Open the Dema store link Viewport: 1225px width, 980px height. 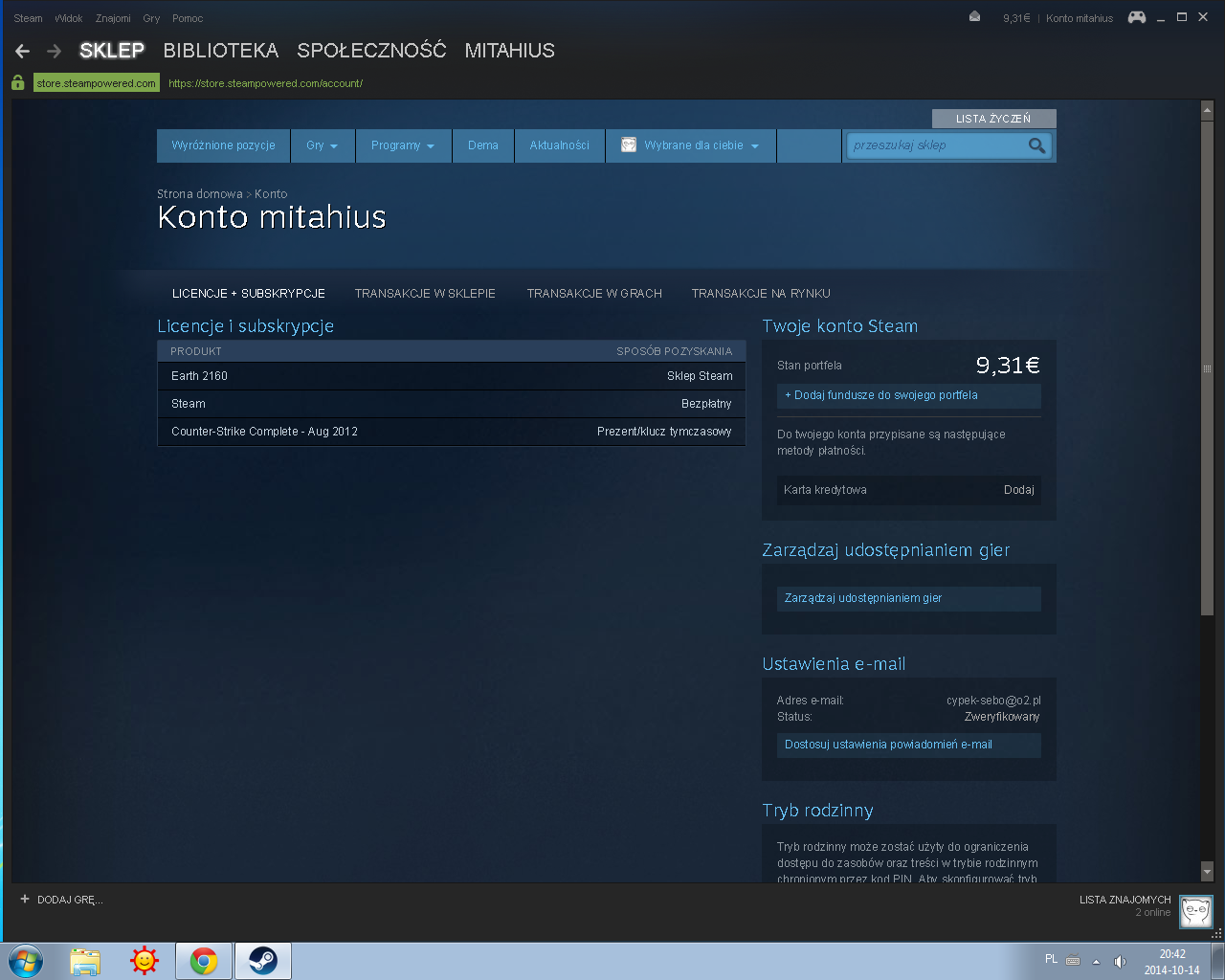click(x=483, y=145)
